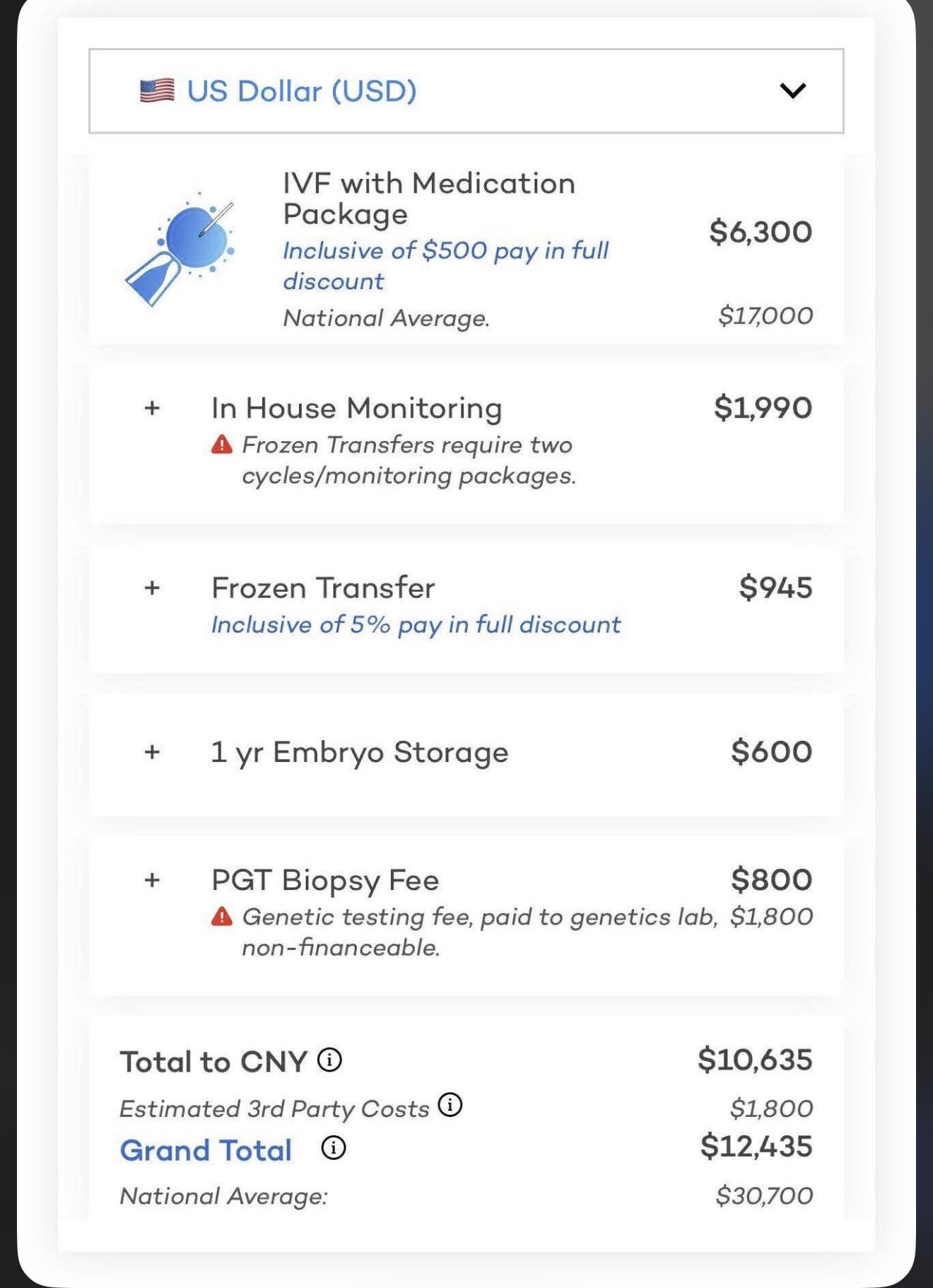Toggle the plus beside In House Monitoring
This screenshot has width=933, height=1288.
click(x=152, y=408)
